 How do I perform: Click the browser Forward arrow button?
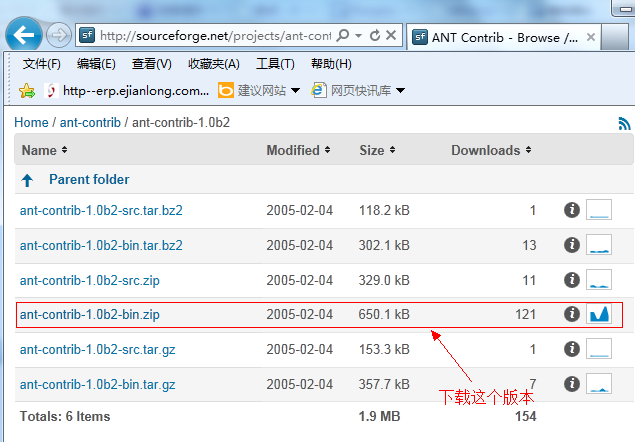(x=59, y=36)
